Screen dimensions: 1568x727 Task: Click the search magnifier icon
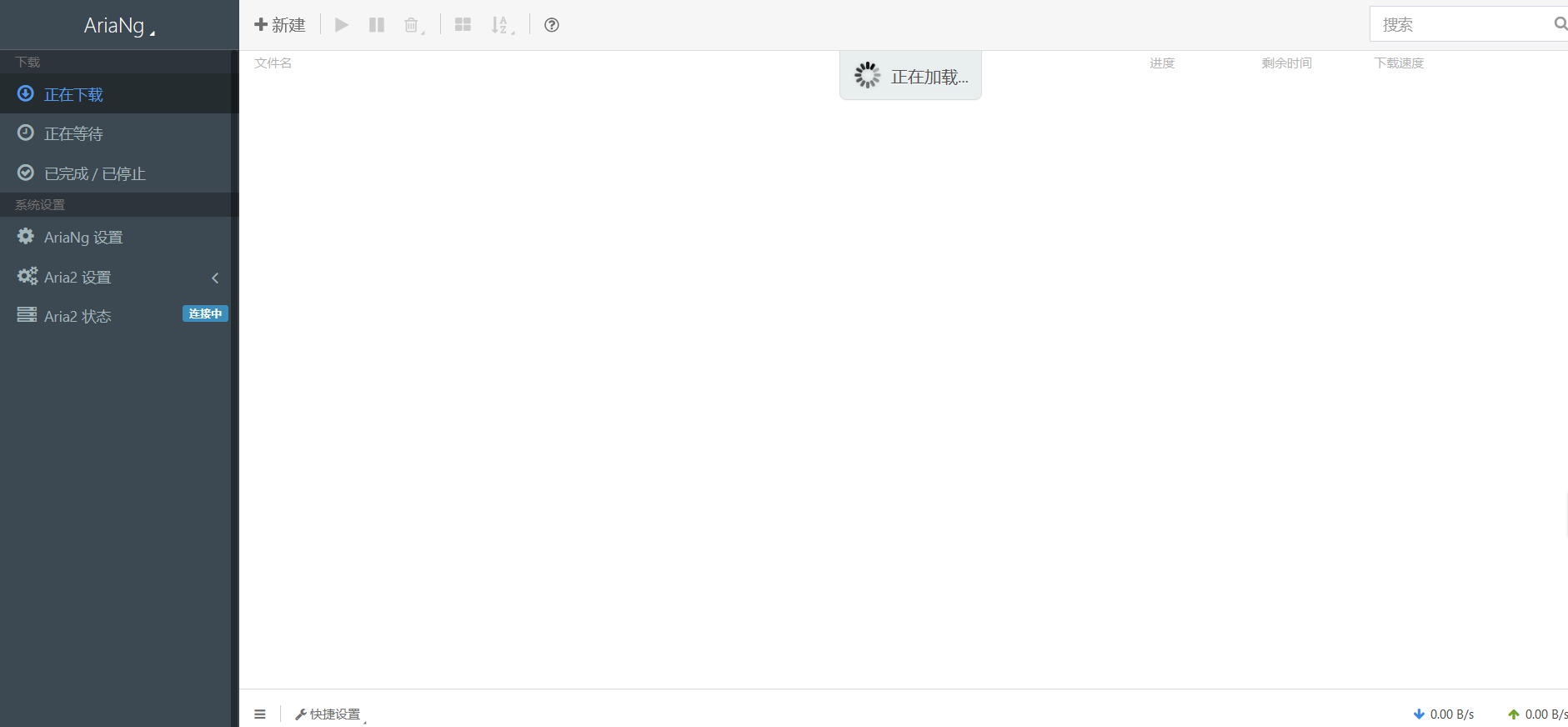[x=1560, y=24]
